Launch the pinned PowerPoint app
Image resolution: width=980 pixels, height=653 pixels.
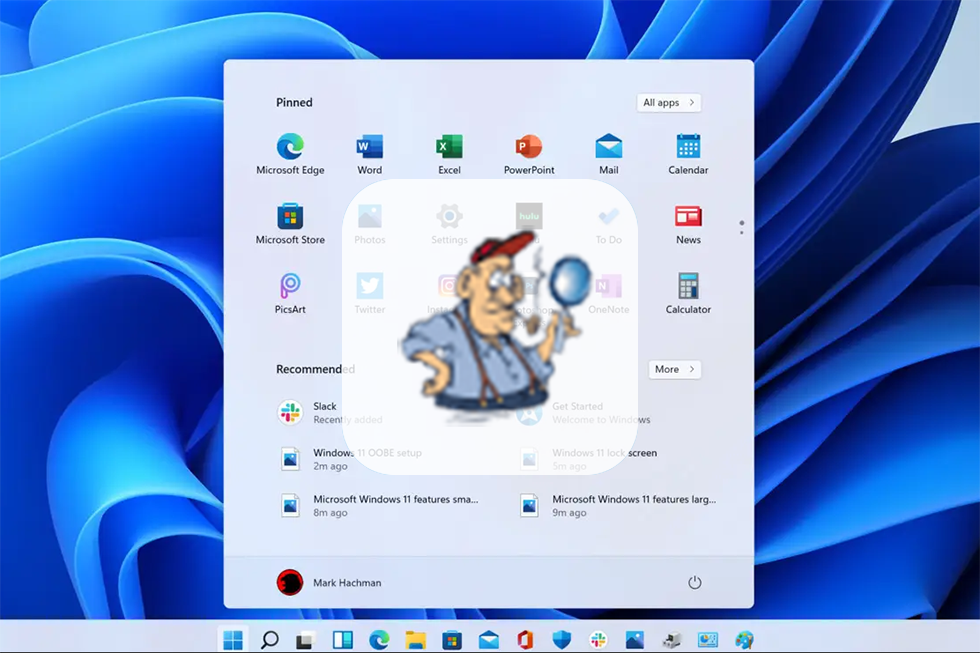click(529, 154)
